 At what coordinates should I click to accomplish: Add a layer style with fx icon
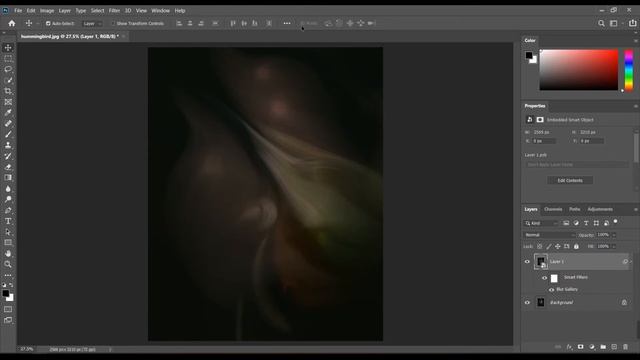[x=569, y=347]
